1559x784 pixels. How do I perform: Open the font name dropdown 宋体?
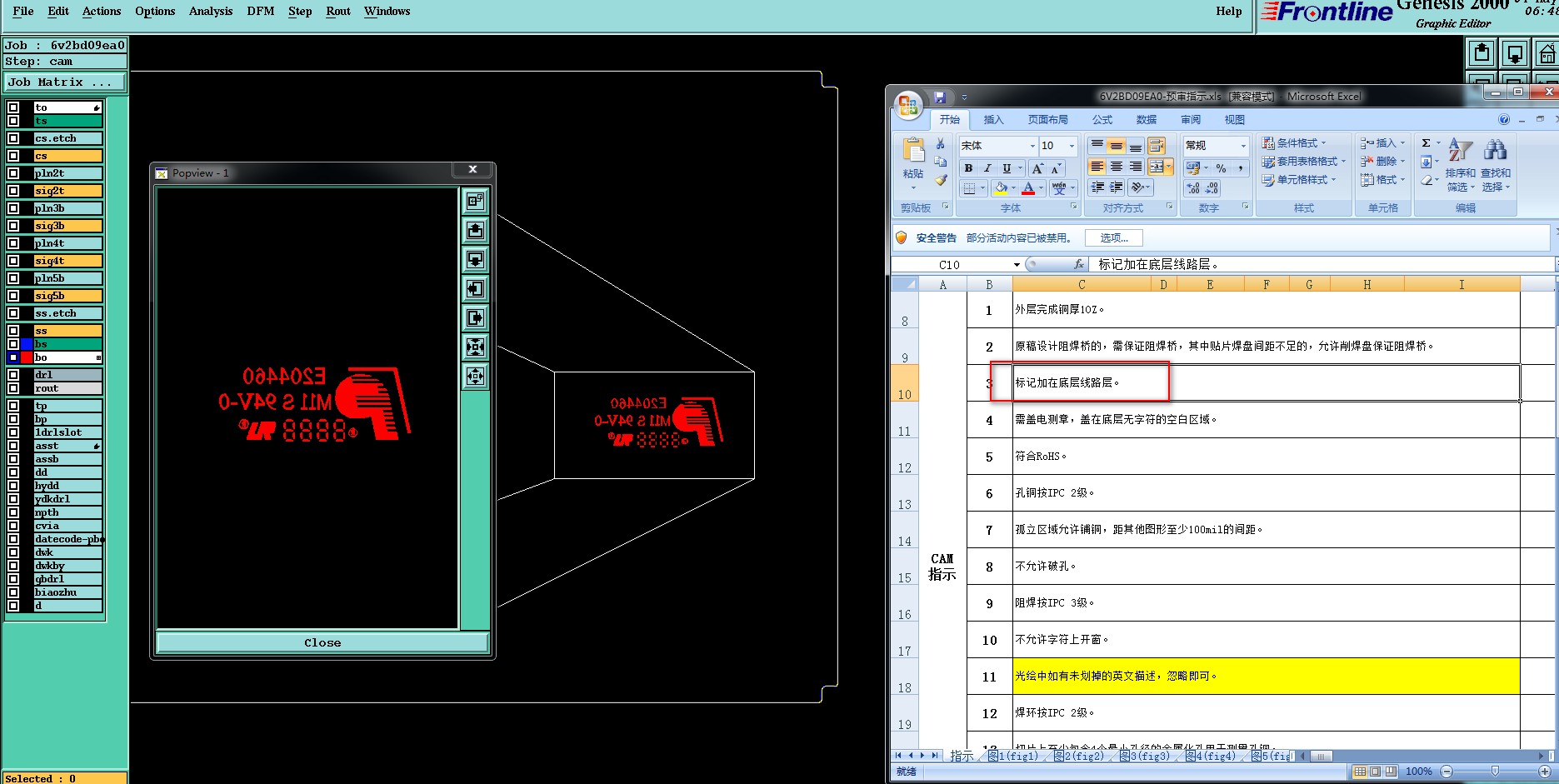coord(1032,146)
